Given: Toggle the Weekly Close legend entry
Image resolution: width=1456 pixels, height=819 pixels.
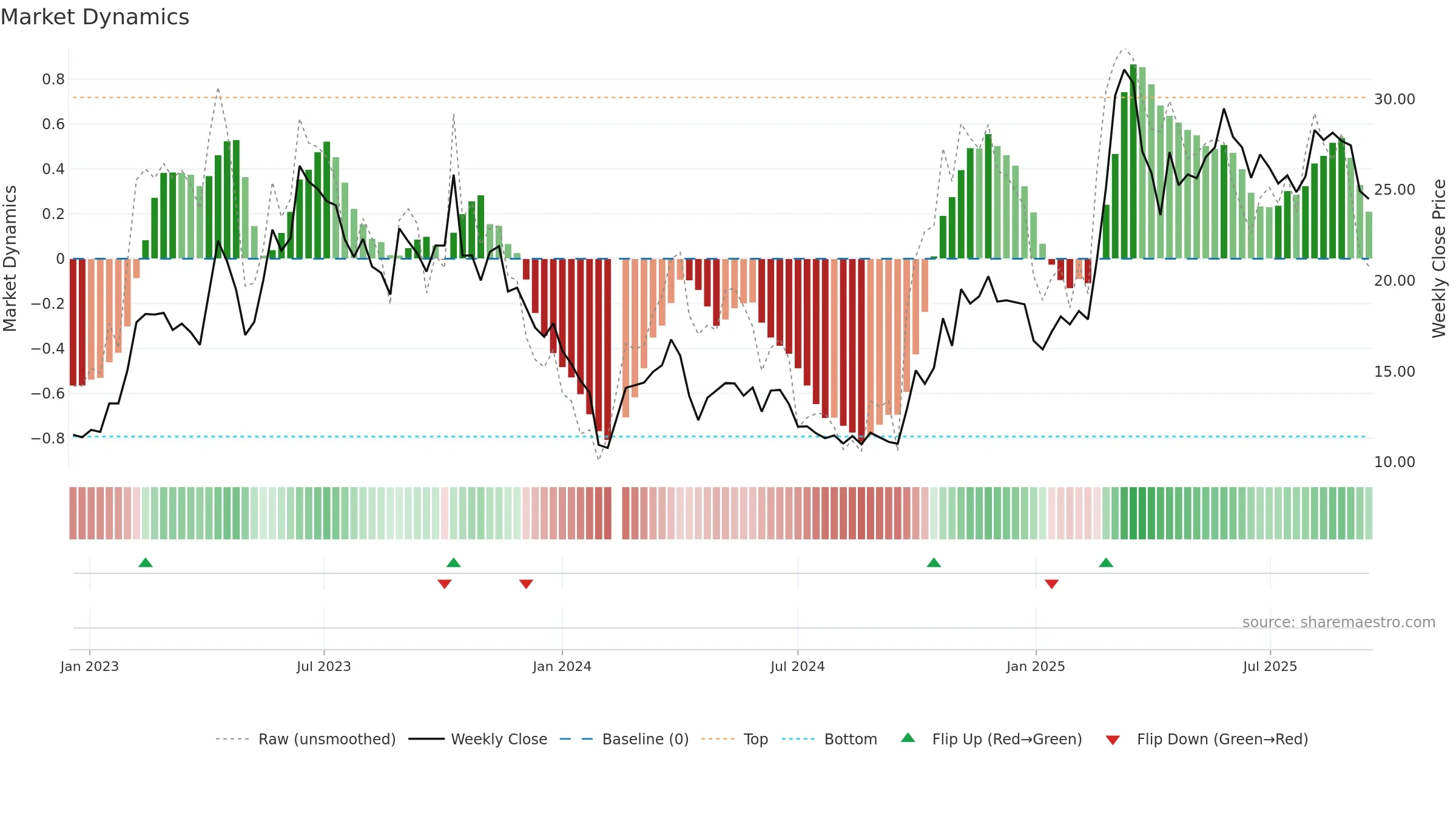Looking at the screenshot, I should pyautogui.click(x=478, y=739).
